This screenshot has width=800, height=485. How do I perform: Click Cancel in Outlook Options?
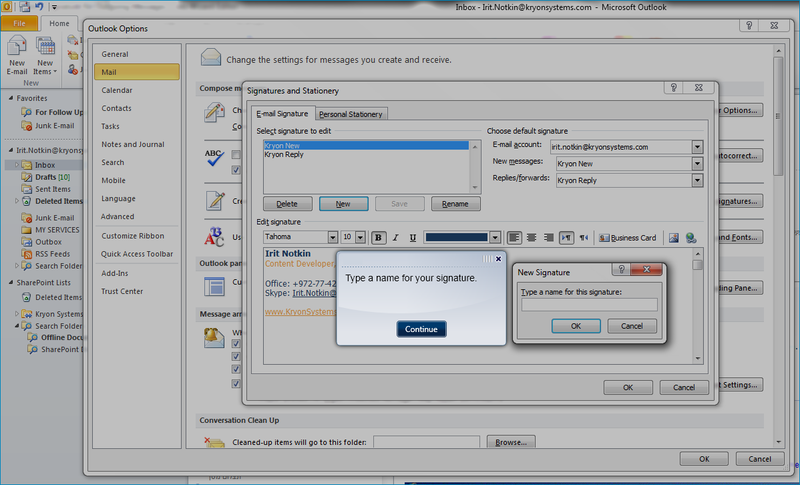tap(760, 459)
